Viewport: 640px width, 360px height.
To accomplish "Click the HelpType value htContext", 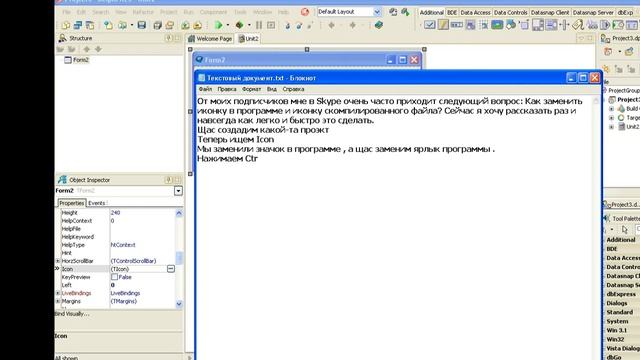I will 123,245.
